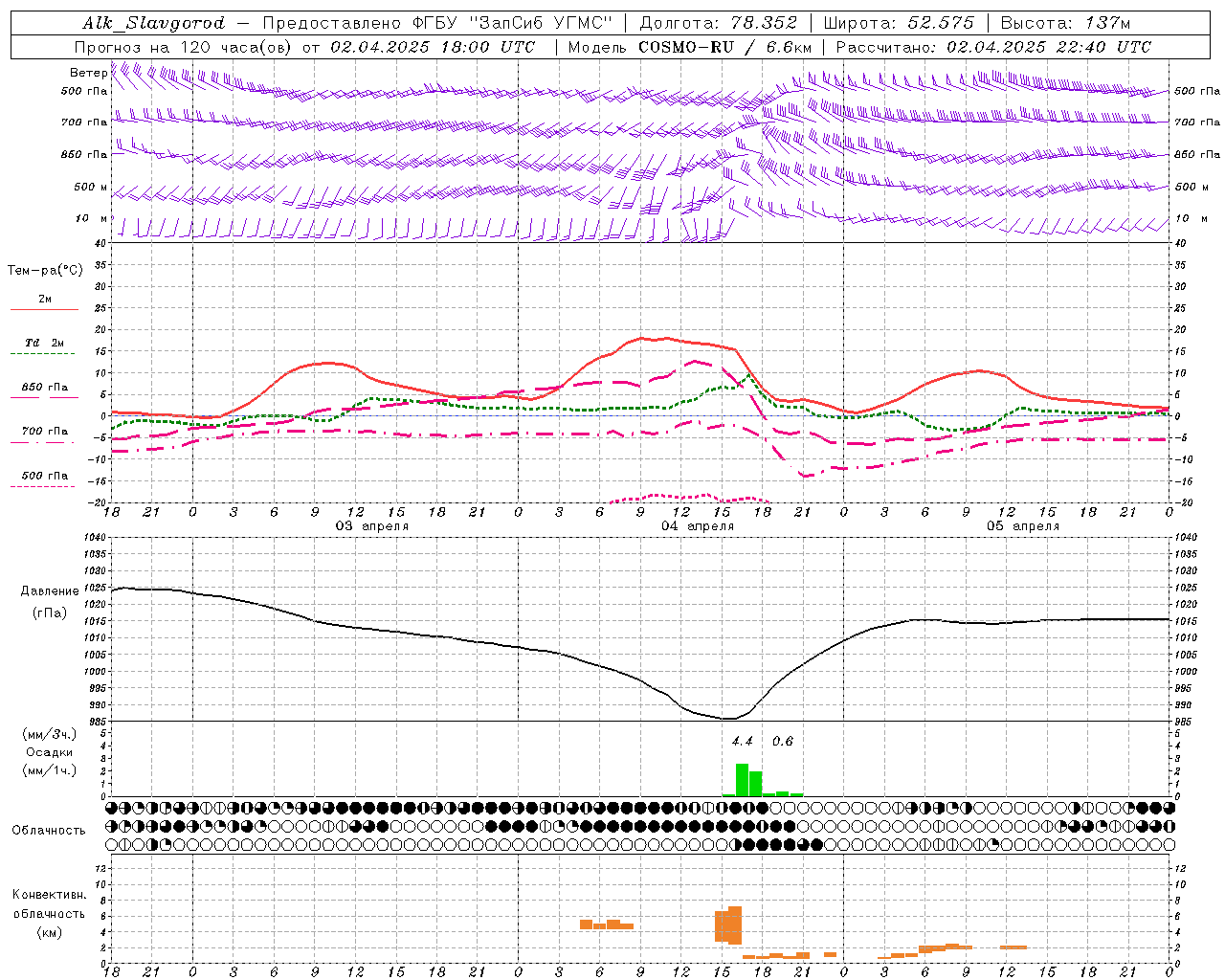Click the (мм/1ч.) unit label
Screen dimensions: 1225x980
pos(49,770)
